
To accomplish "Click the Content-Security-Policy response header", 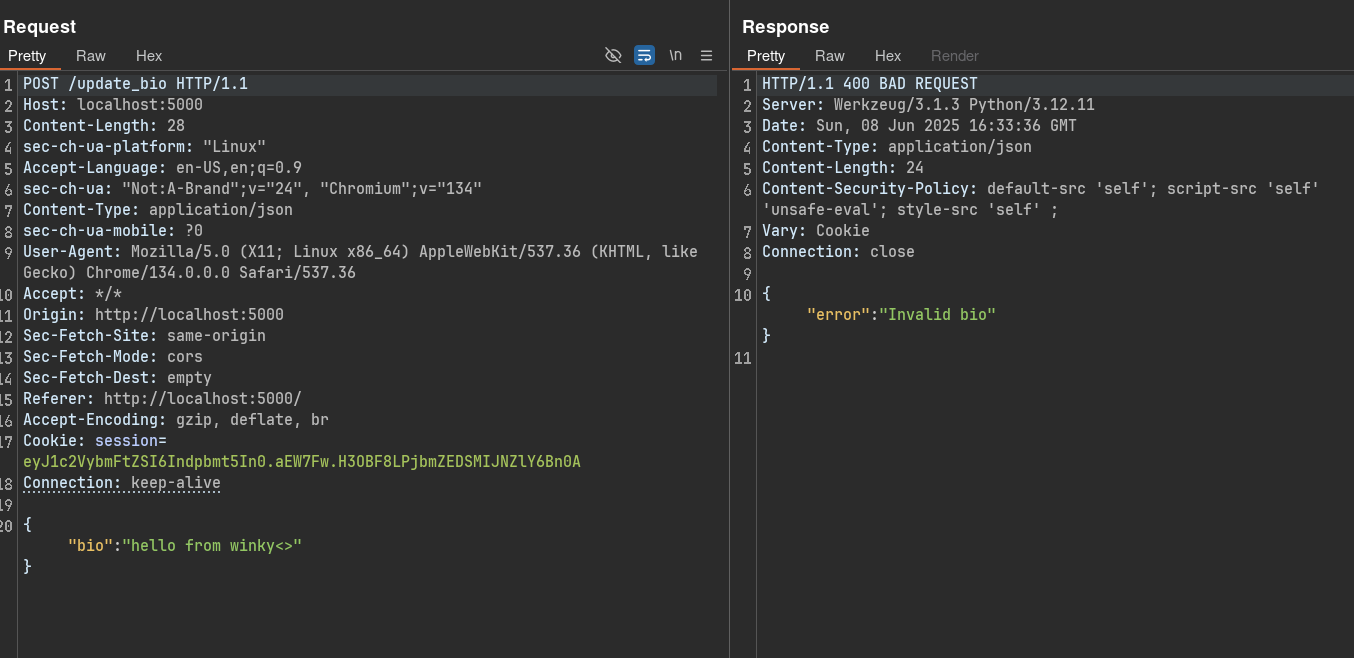I will click(870, 189).
